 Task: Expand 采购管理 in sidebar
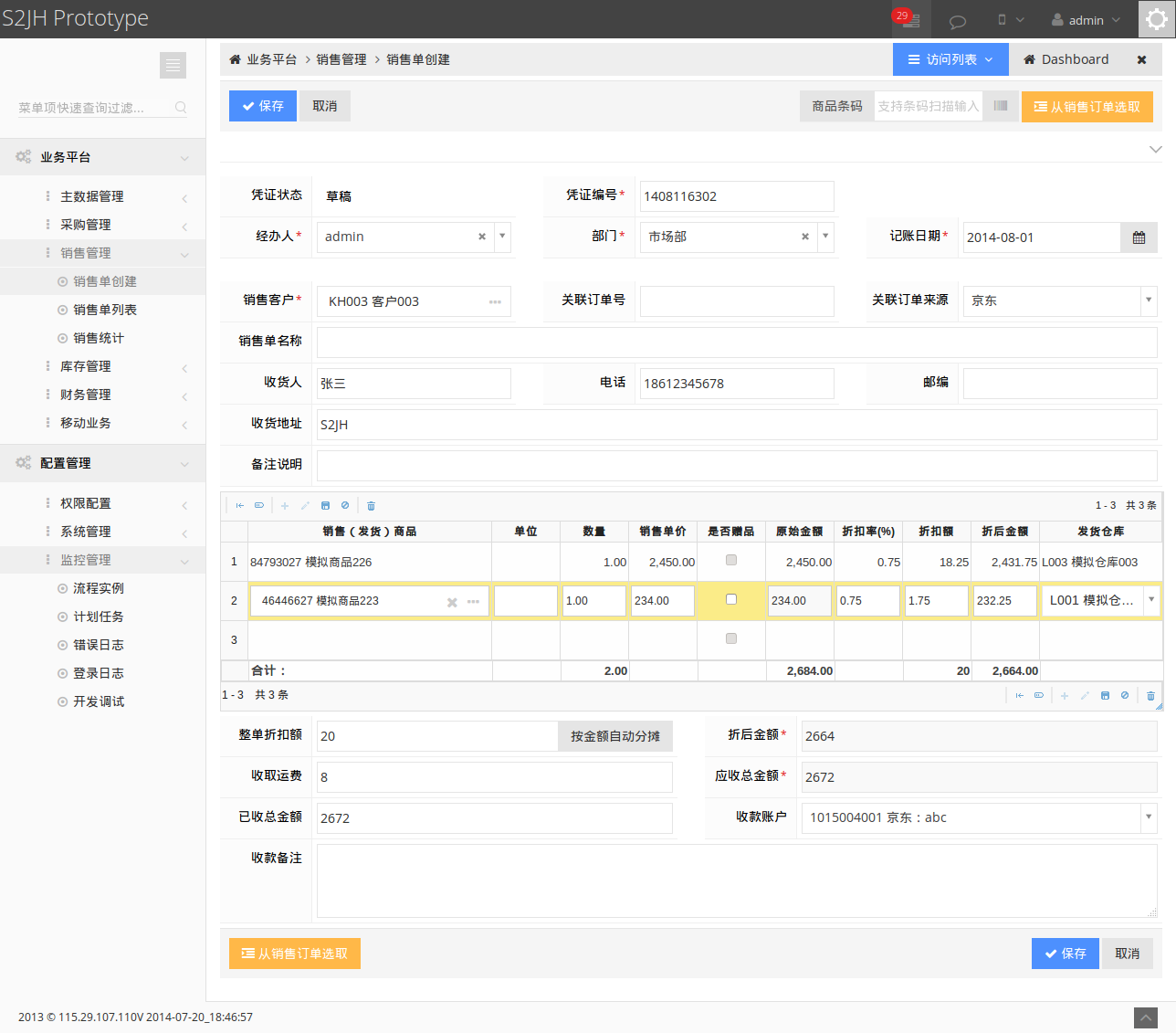(x=102, y=225)
